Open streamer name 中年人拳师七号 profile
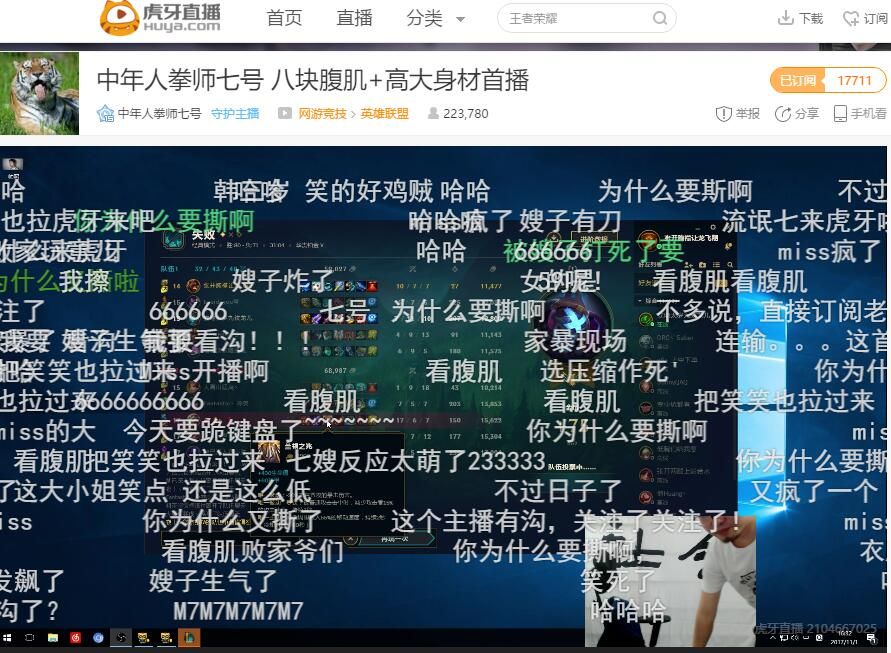The height and width of the screenshot is (653, 891). point(159,114)
